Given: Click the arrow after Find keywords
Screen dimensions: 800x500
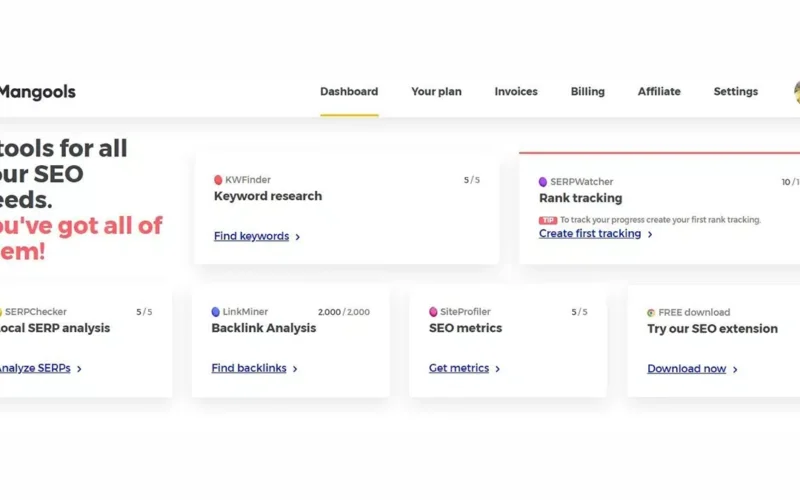Looking at the screenshot, I should tap(297, 237).
